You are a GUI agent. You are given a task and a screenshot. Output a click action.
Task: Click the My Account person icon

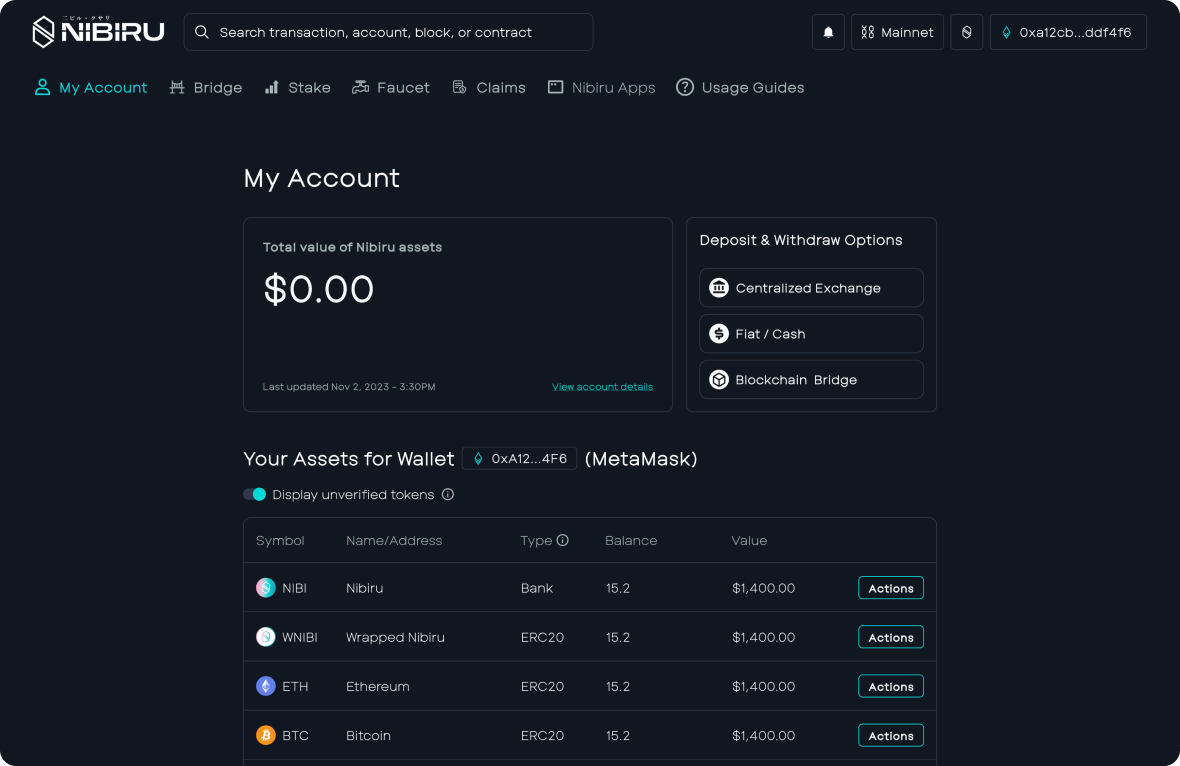point(42,87)
